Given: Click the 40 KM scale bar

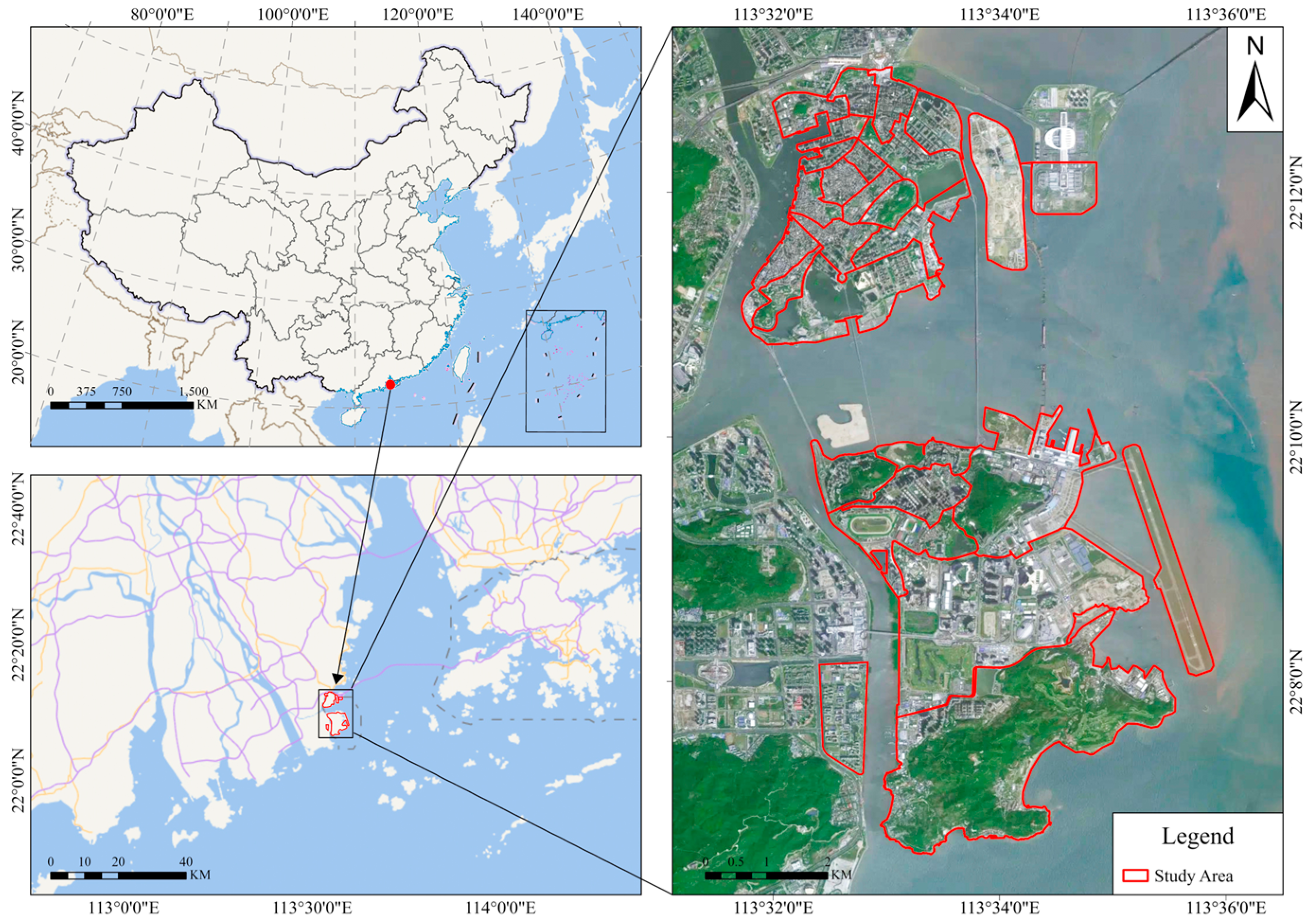Looking at the screenshot, I should (x=118, y=875).
